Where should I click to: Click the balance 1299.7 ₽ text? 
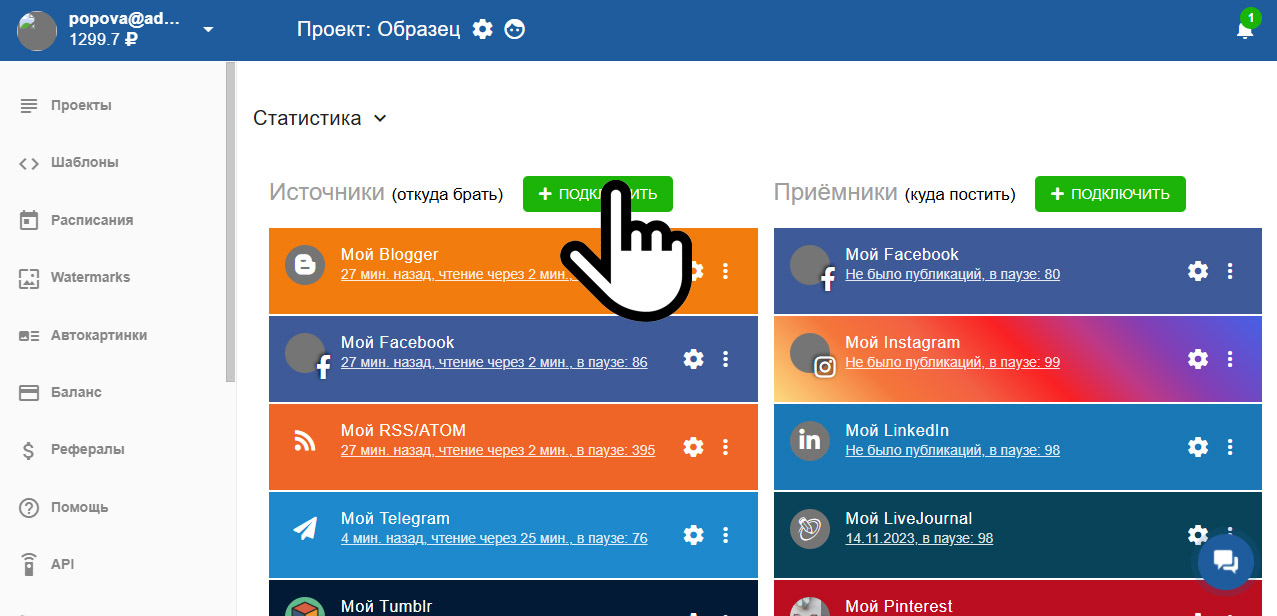[x=104, y=41]
